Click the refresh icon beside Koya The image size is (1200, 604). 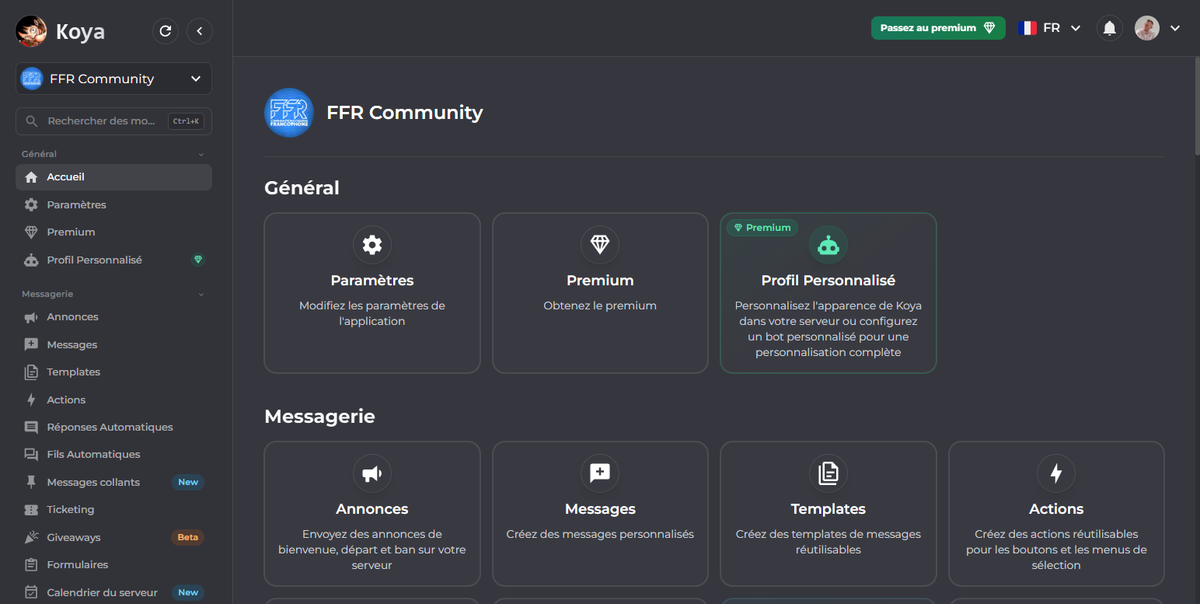166,31
